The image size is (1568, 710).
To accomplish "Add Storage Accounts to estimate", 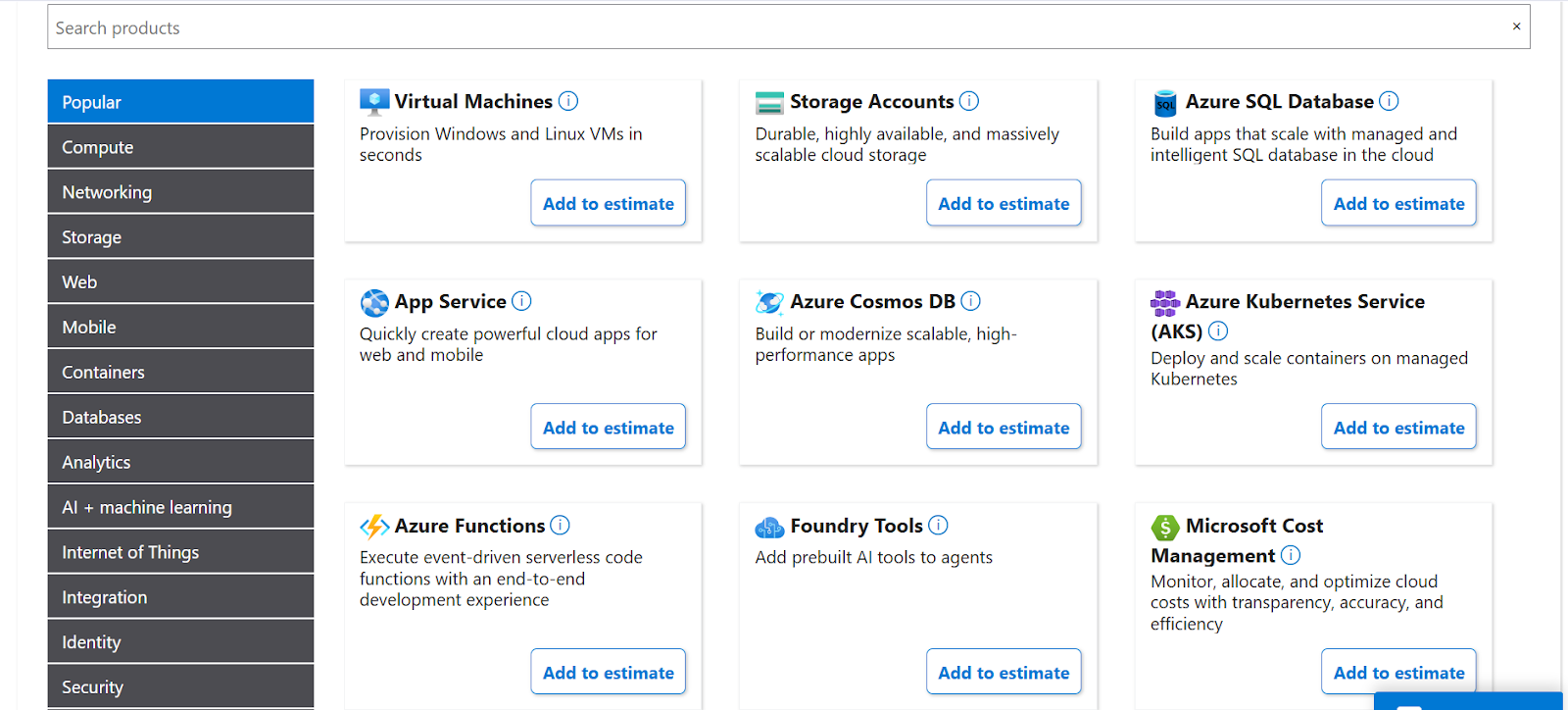I will [1004, 203].
